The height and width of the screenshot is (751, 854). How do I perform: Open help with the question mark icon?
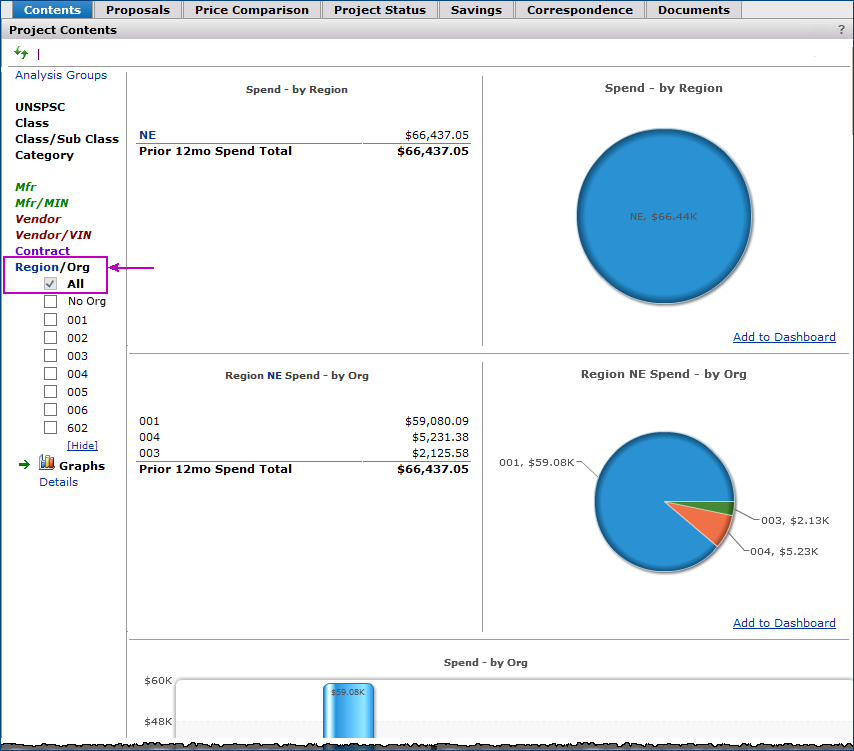tap(841, 30)
